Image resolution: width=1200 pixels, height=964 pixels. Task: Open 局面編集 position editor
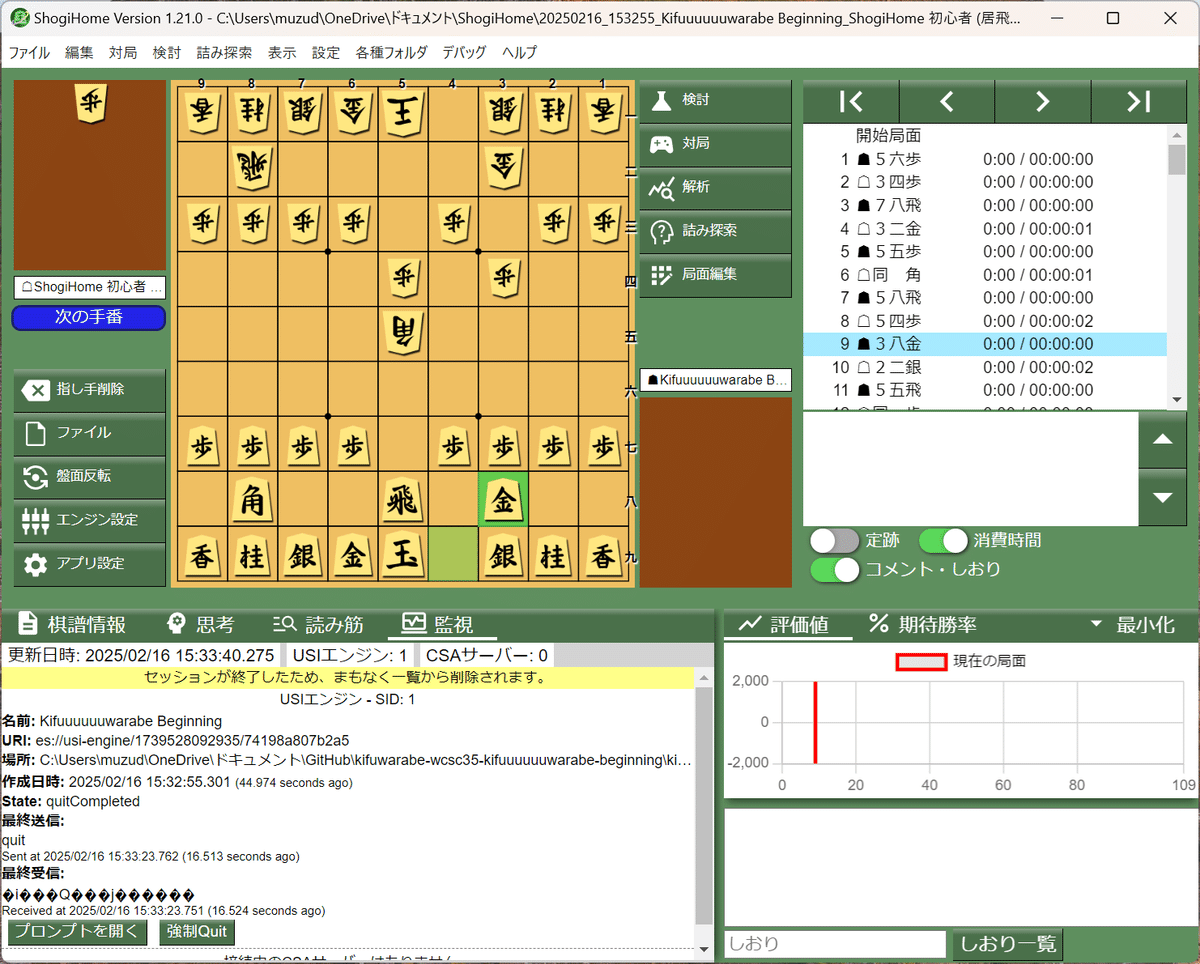(714, 274)
